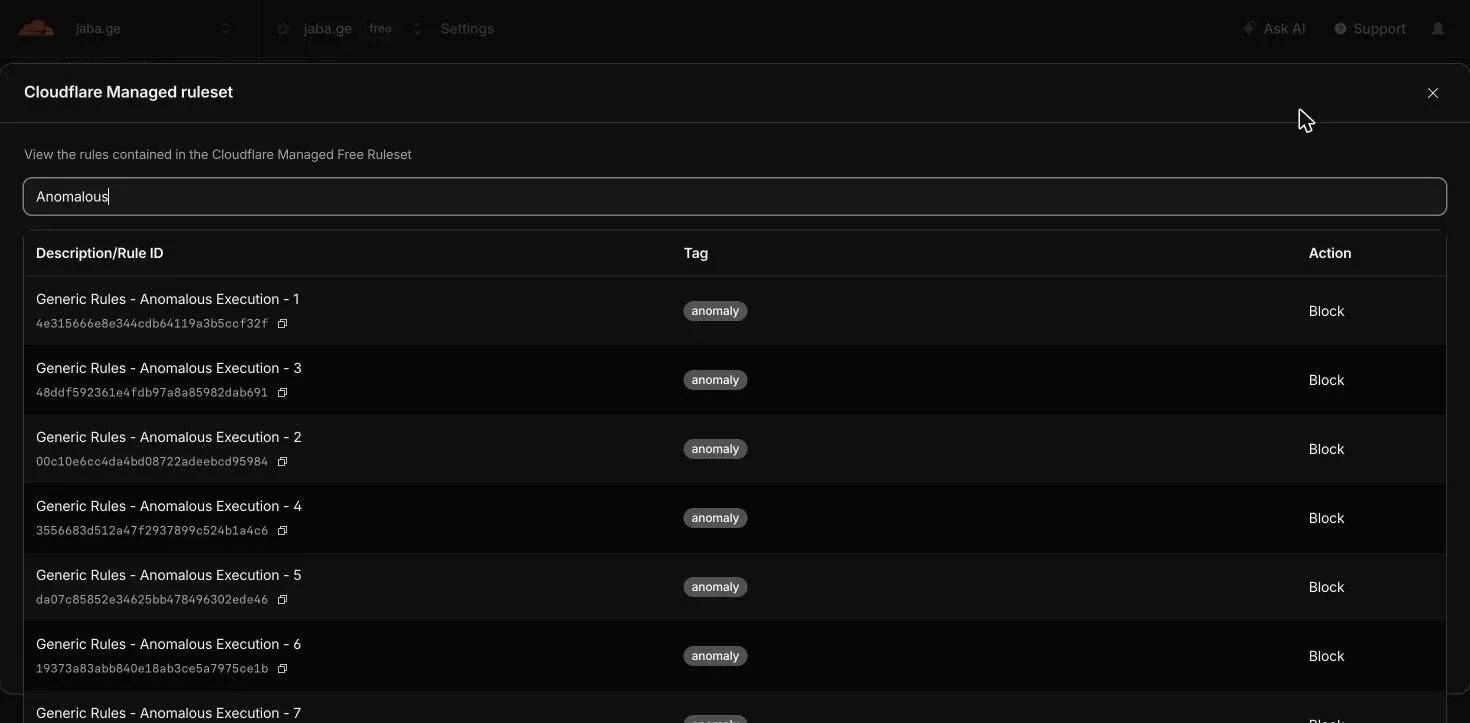Click Block action for Anomalous Execution - 4

coord(1326,518)
